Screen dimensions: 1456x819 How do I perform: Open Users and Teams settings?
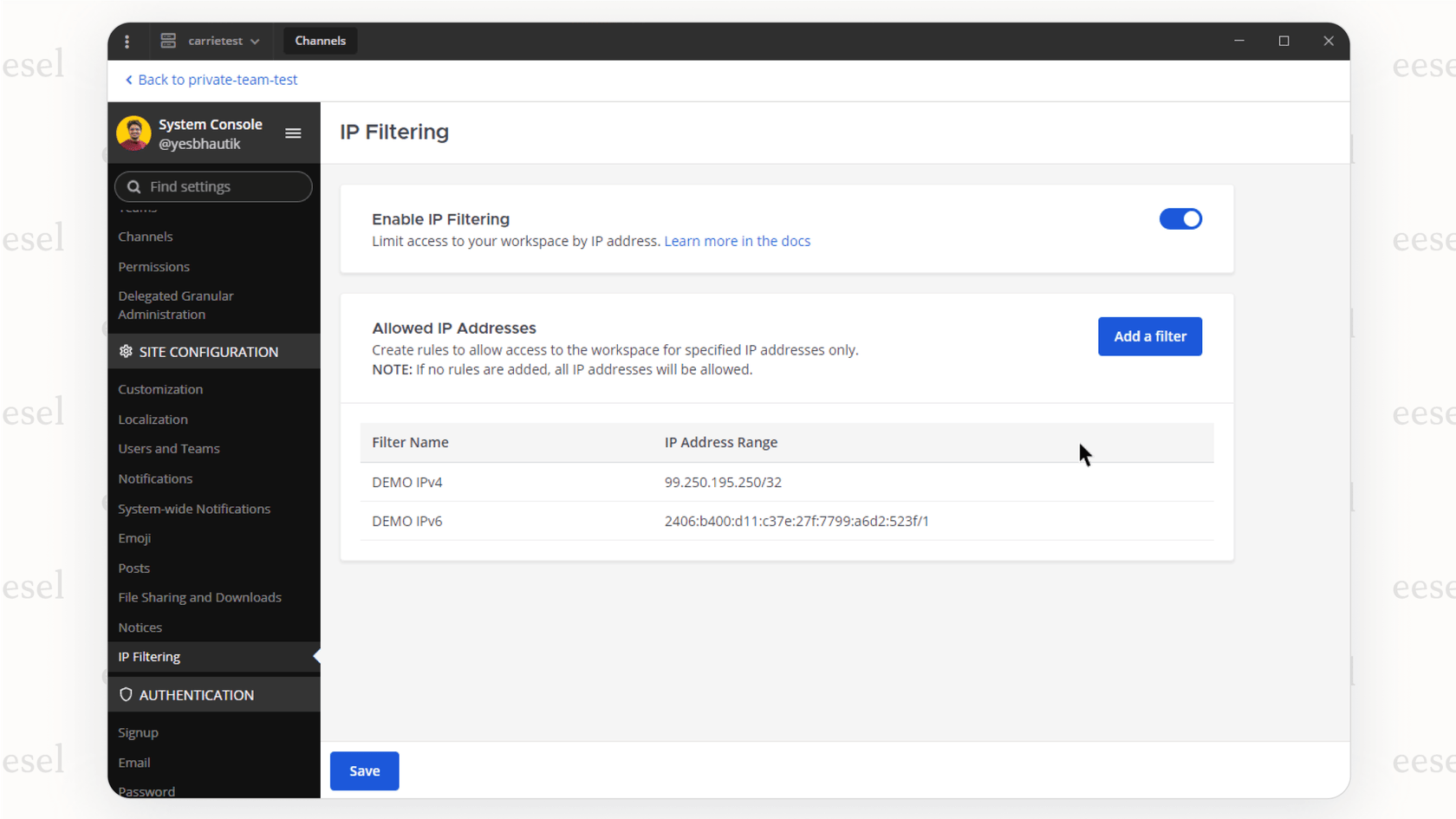pos(169,448)
